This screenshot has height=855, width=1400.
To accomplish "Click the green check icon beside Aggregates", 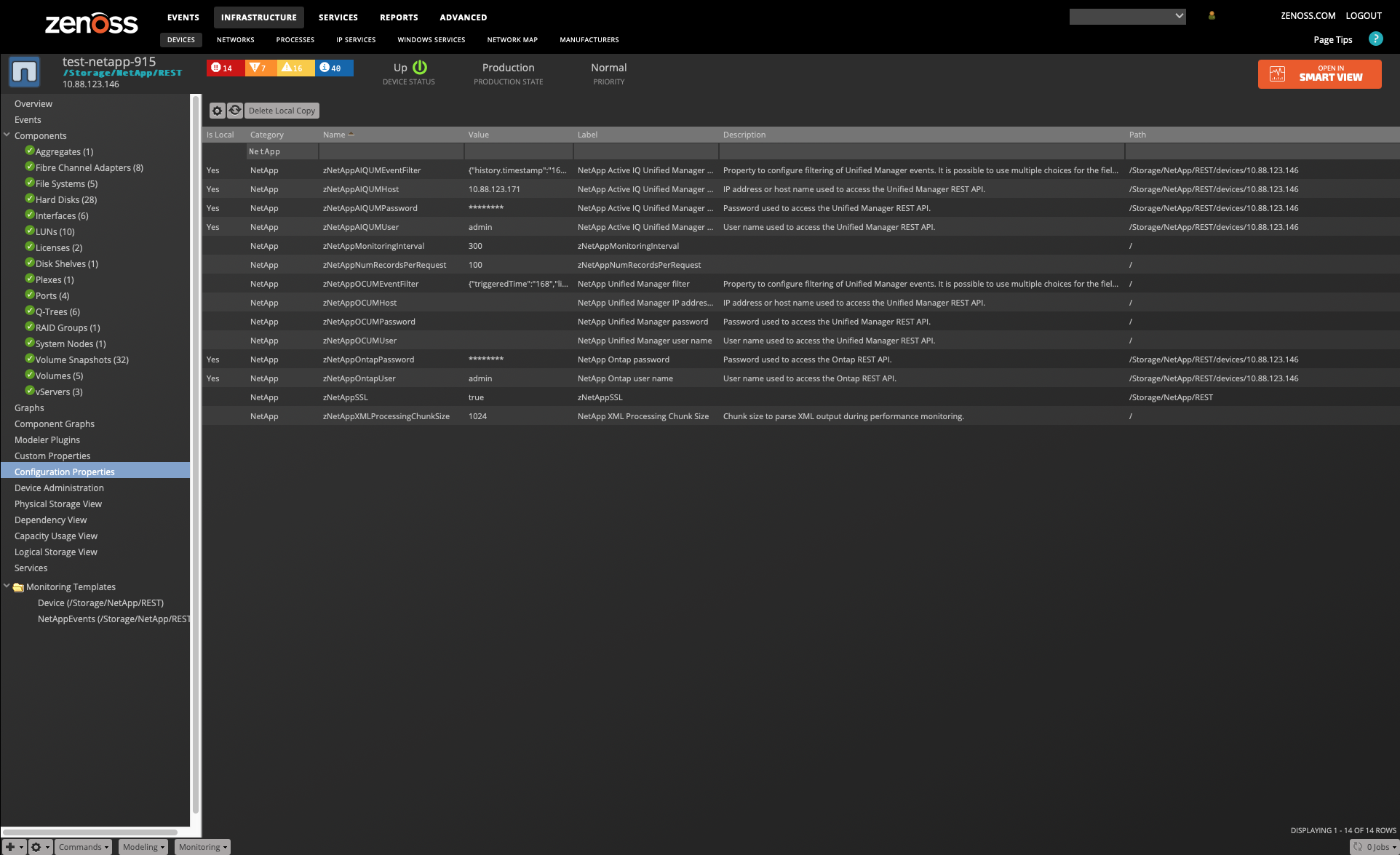I will (x=30, y=151).
